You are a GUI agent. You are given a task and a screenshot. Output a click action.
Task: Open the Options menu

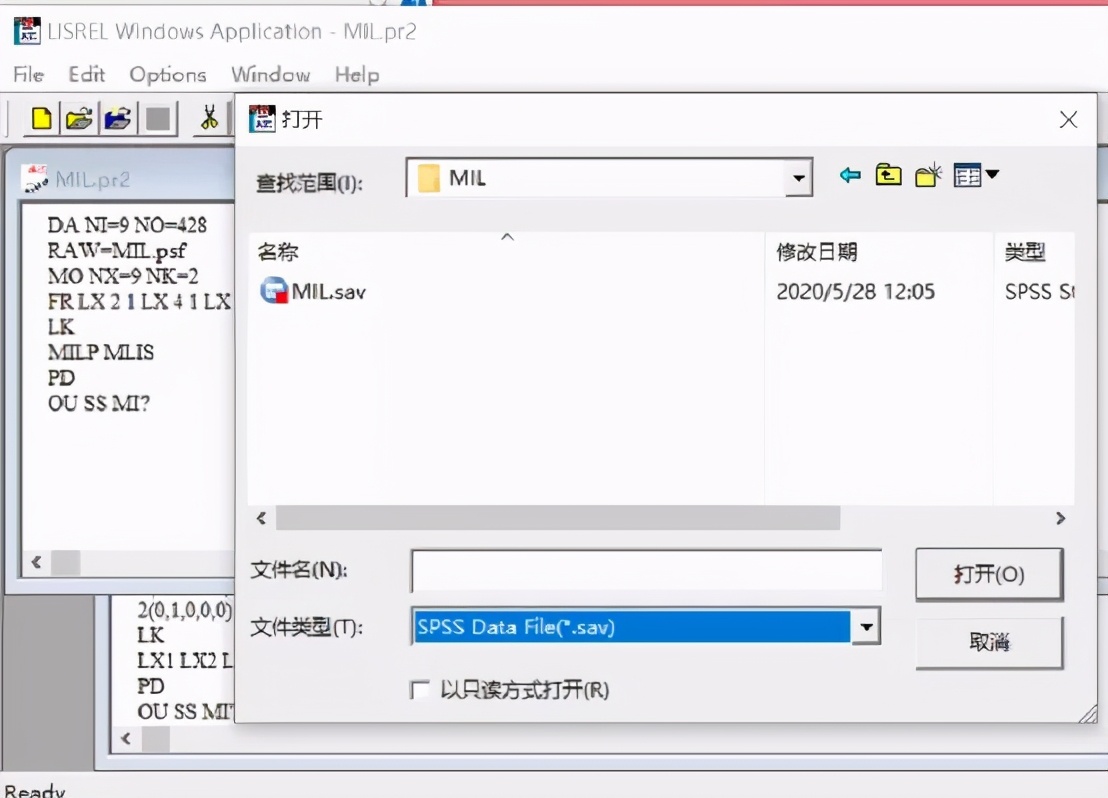167,74
